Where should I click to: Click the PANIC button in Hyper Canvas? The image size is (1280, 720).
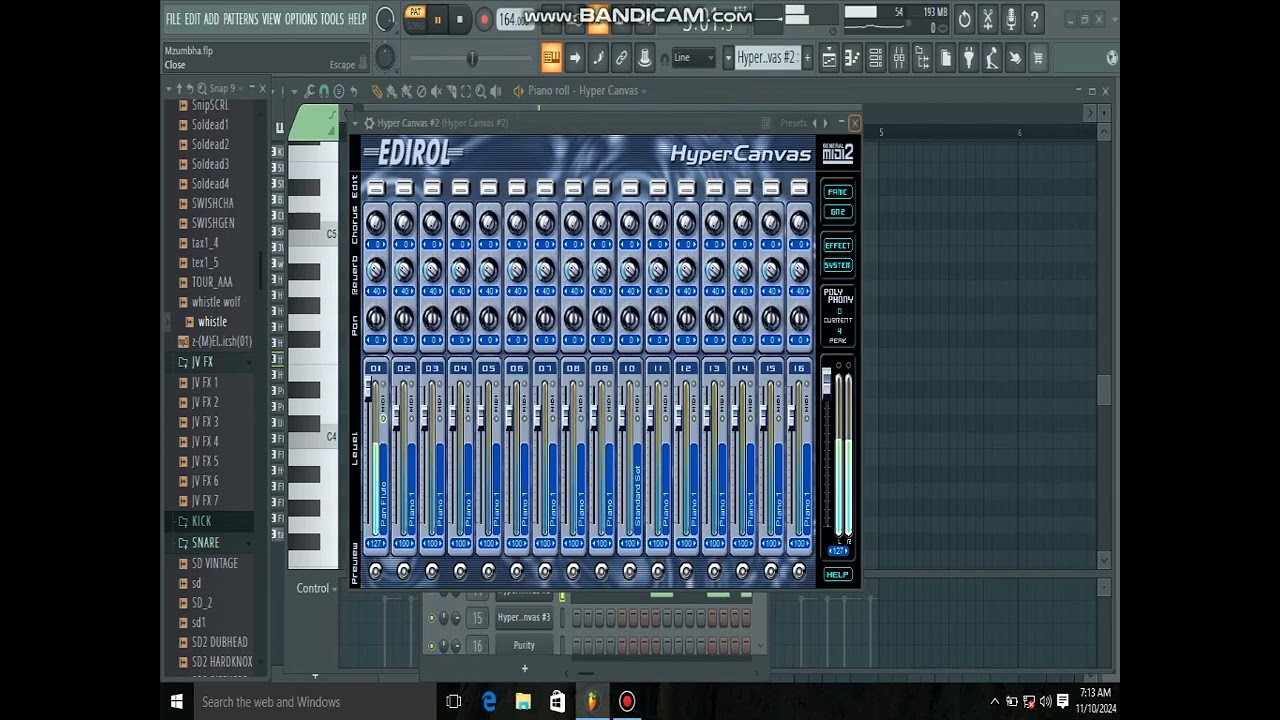click(x=838, y=191)
